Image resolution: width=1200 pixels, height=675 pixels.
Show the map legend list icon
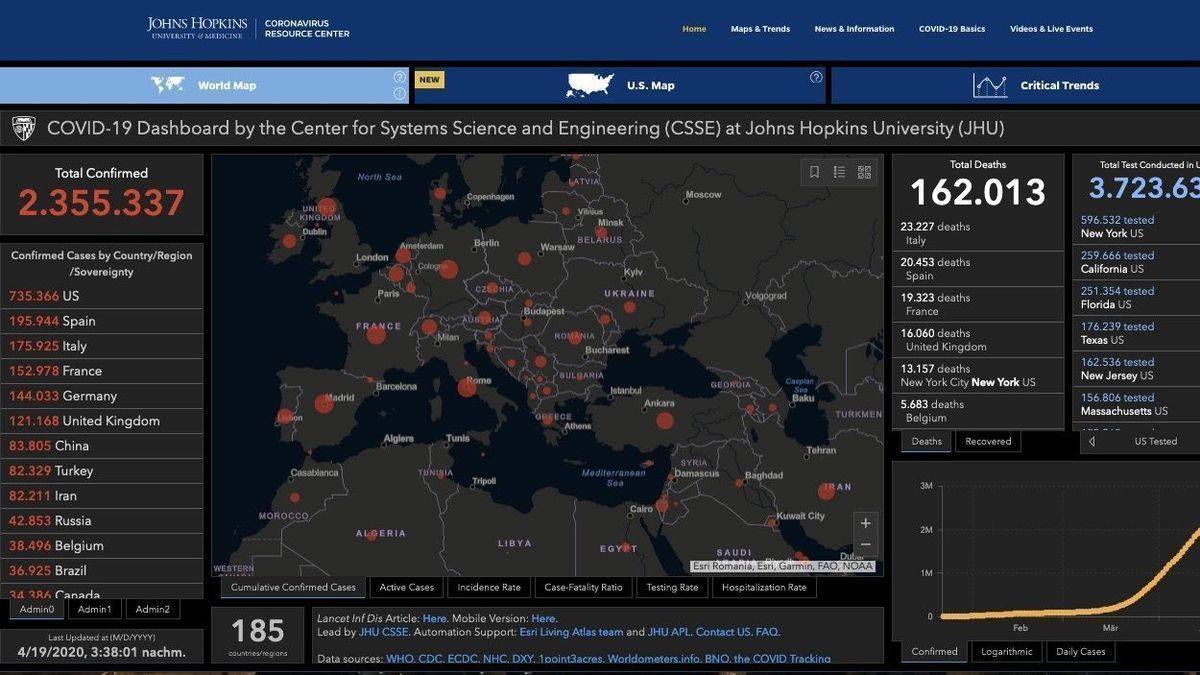click(839, 172)
